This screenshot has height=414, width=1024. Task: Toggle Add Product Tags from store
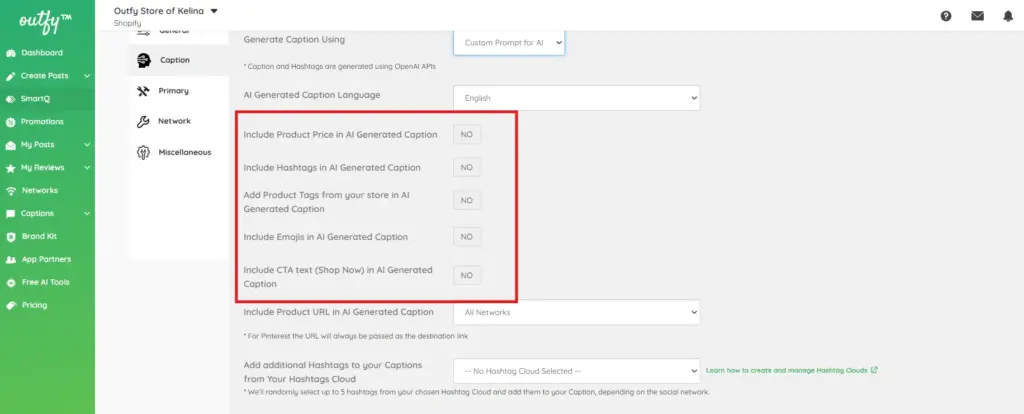click(x=467, y=200)
